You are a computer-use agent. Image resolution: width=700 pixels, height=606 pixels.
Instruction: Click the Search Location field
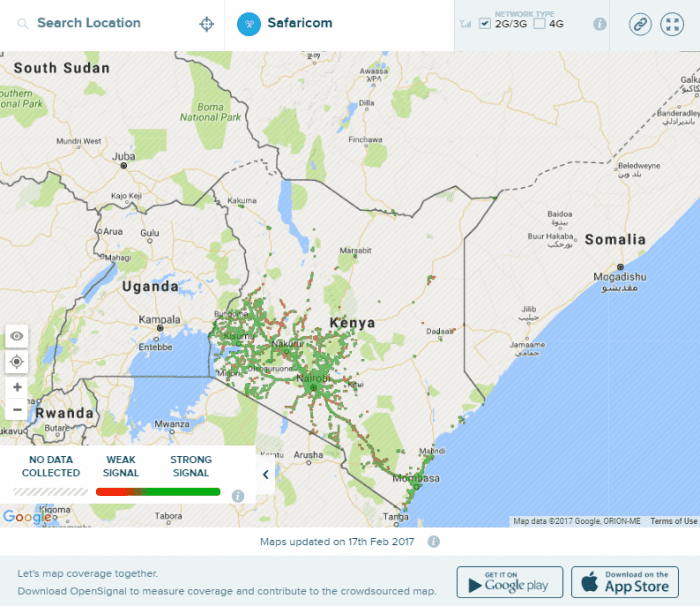coord(100,23)
